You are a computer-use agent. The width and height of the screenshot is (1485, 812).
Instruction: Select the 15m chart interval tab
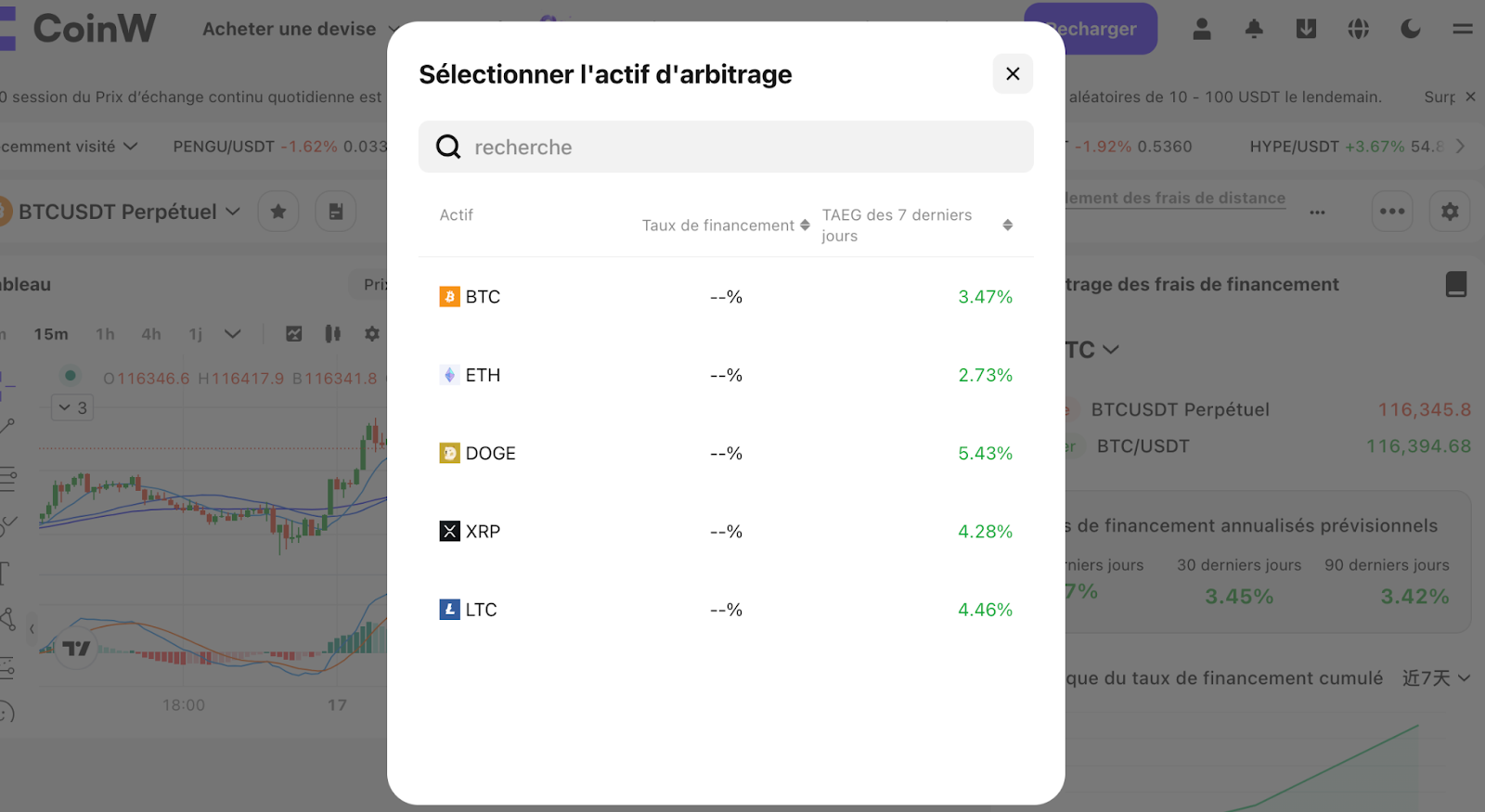click(51, 334)
